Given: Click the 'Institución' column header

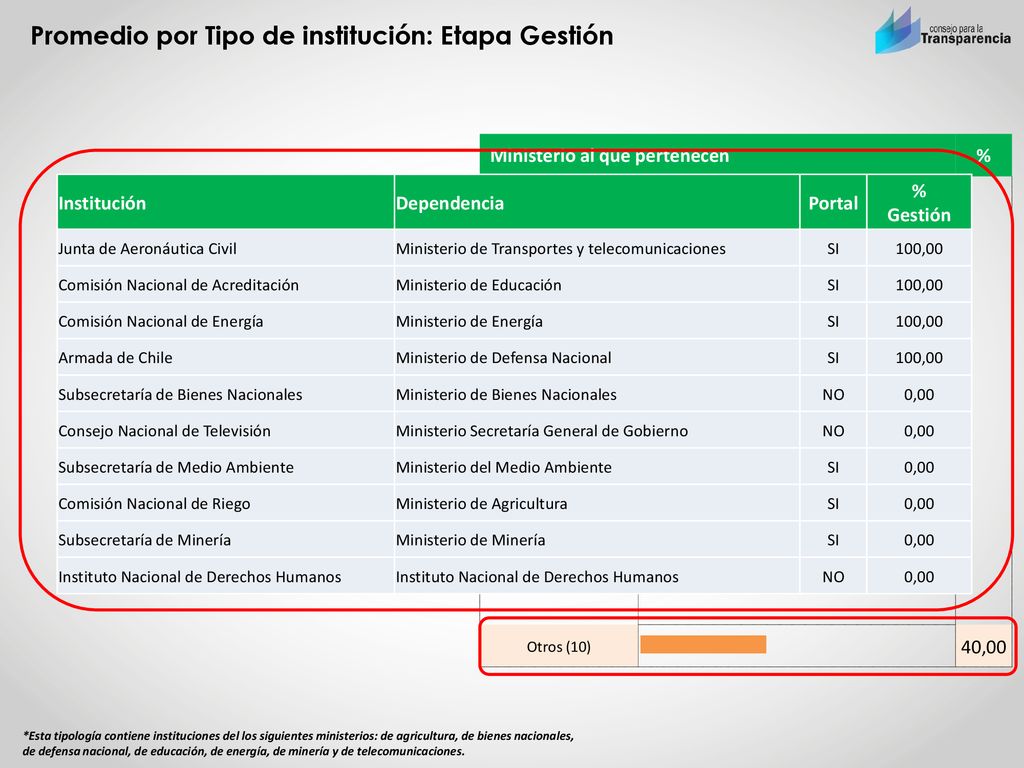Looking at the screenshot, I should pyautogui.click(x=226, y=202).
